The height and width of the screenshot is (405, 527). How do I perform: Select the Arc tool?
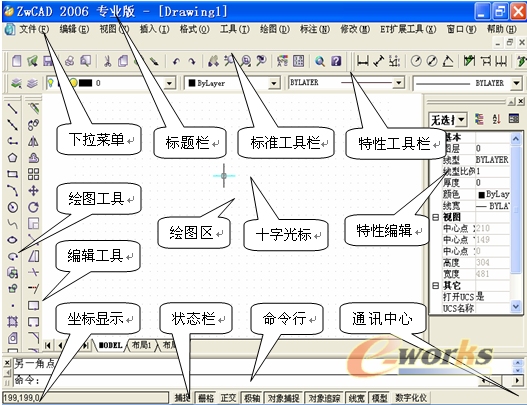click(12, 191)
